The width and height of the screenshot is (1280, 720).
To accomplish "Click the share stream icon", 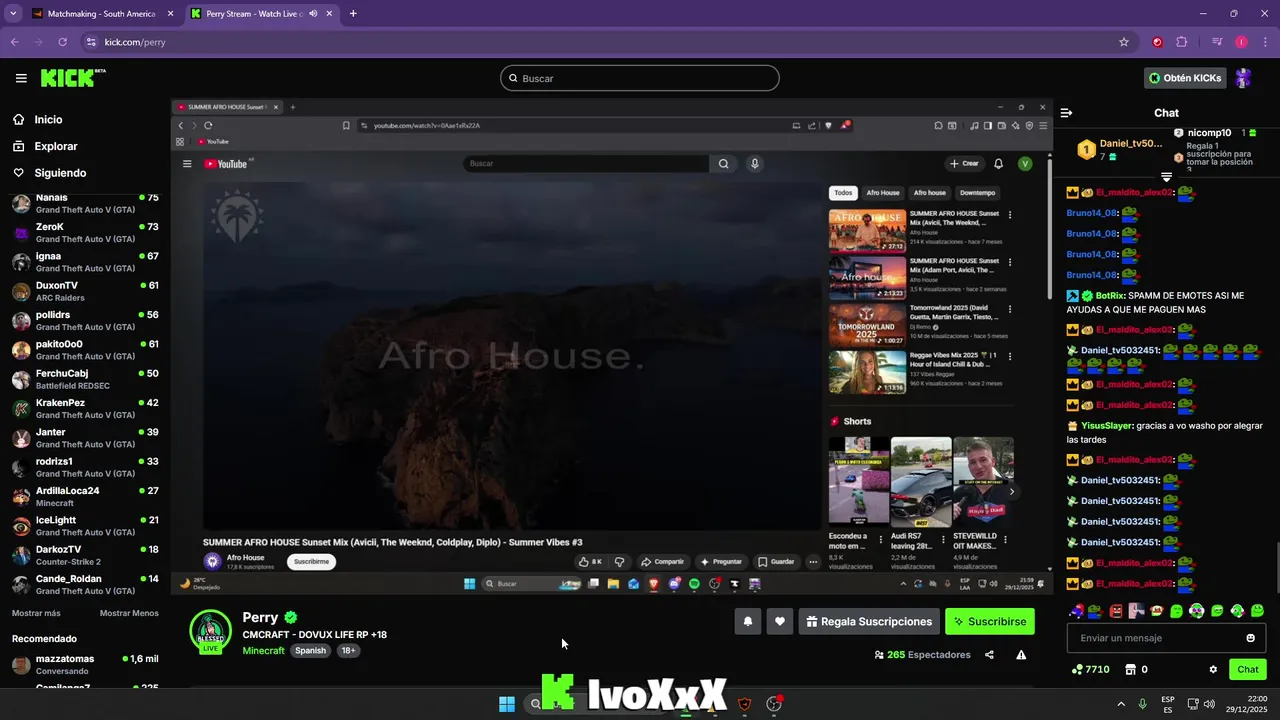I will coord(989,655).
